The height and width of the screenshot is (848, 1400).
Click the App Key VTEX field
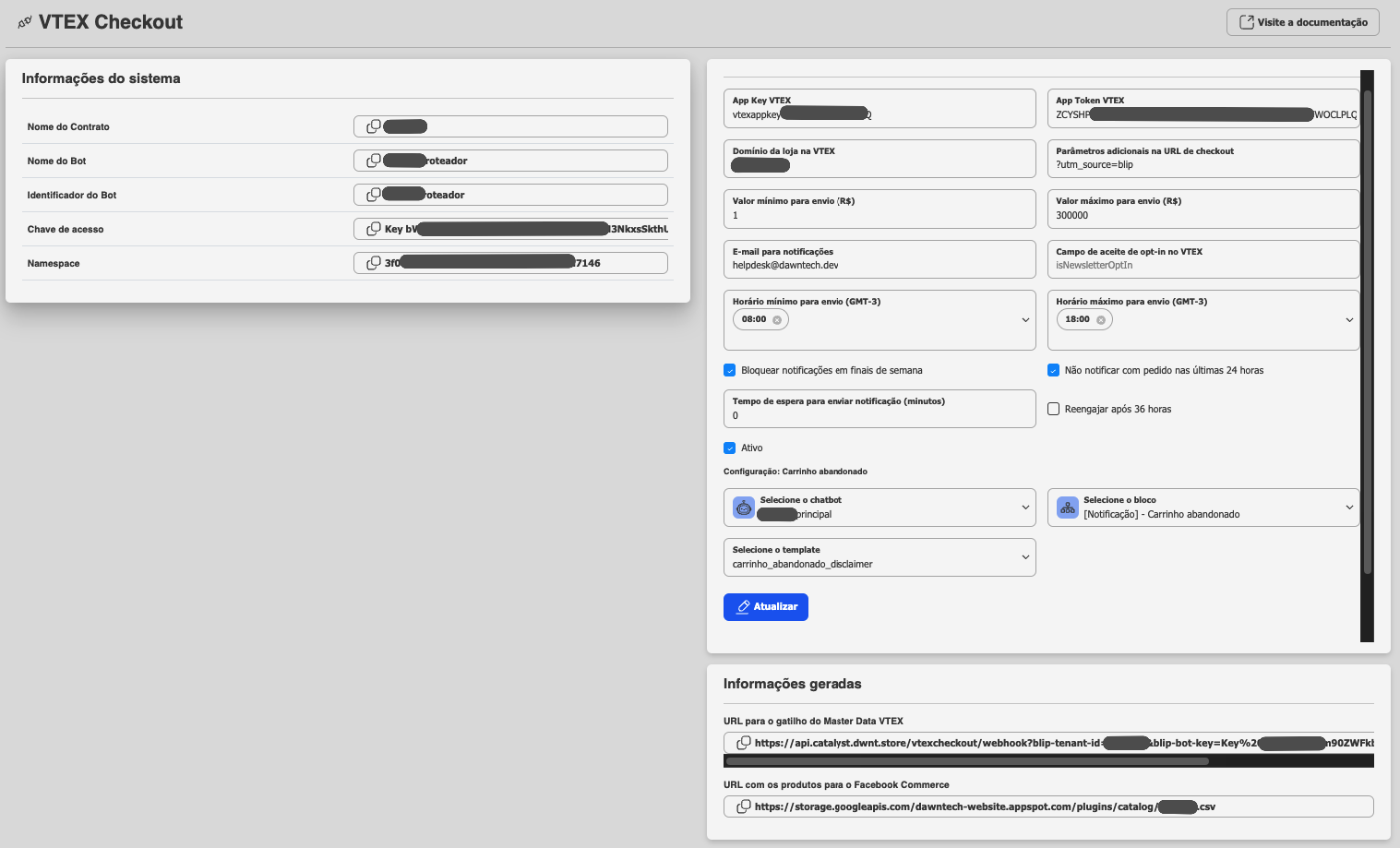click(879, 108)
